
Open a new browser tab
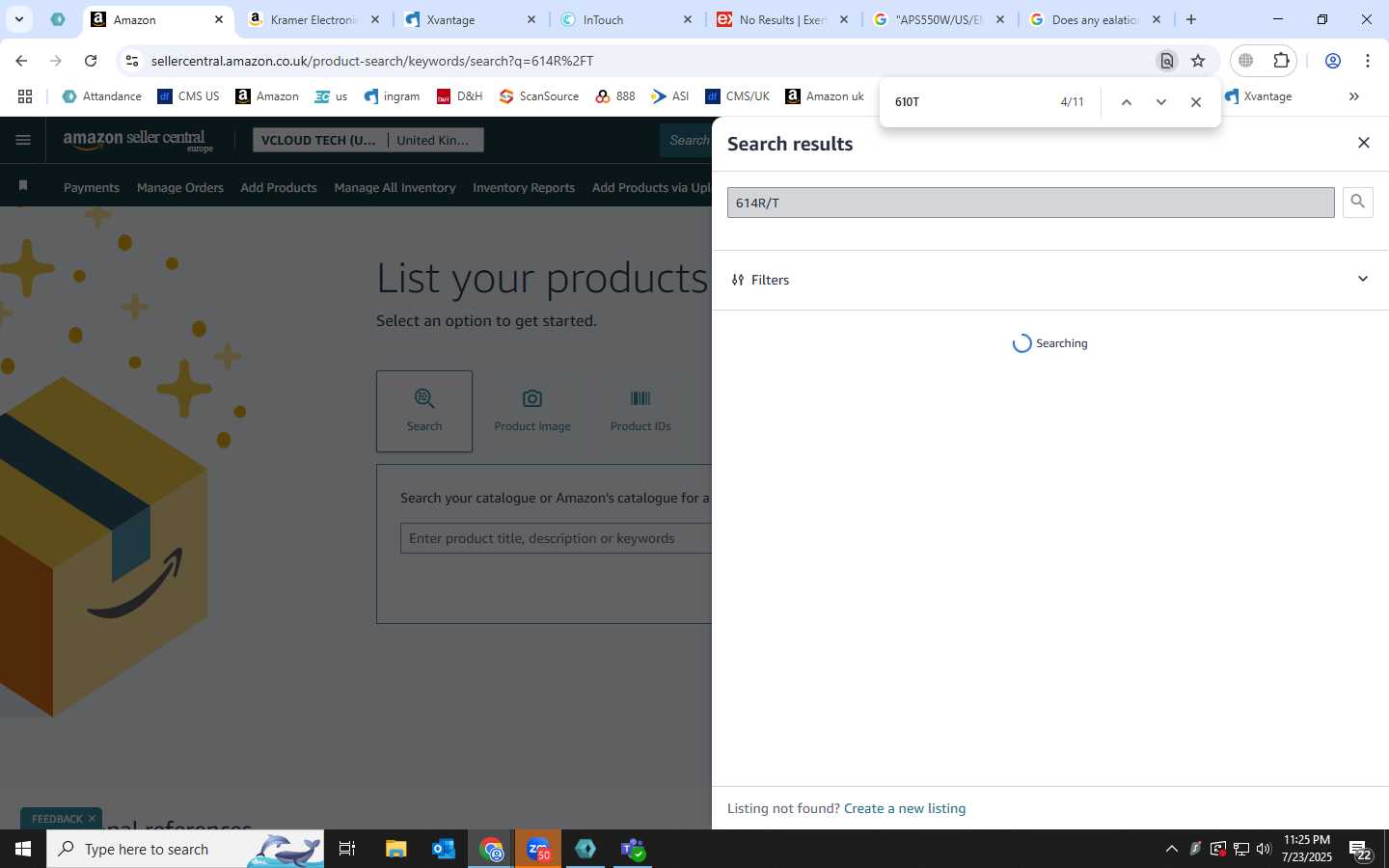(1191, 19)
